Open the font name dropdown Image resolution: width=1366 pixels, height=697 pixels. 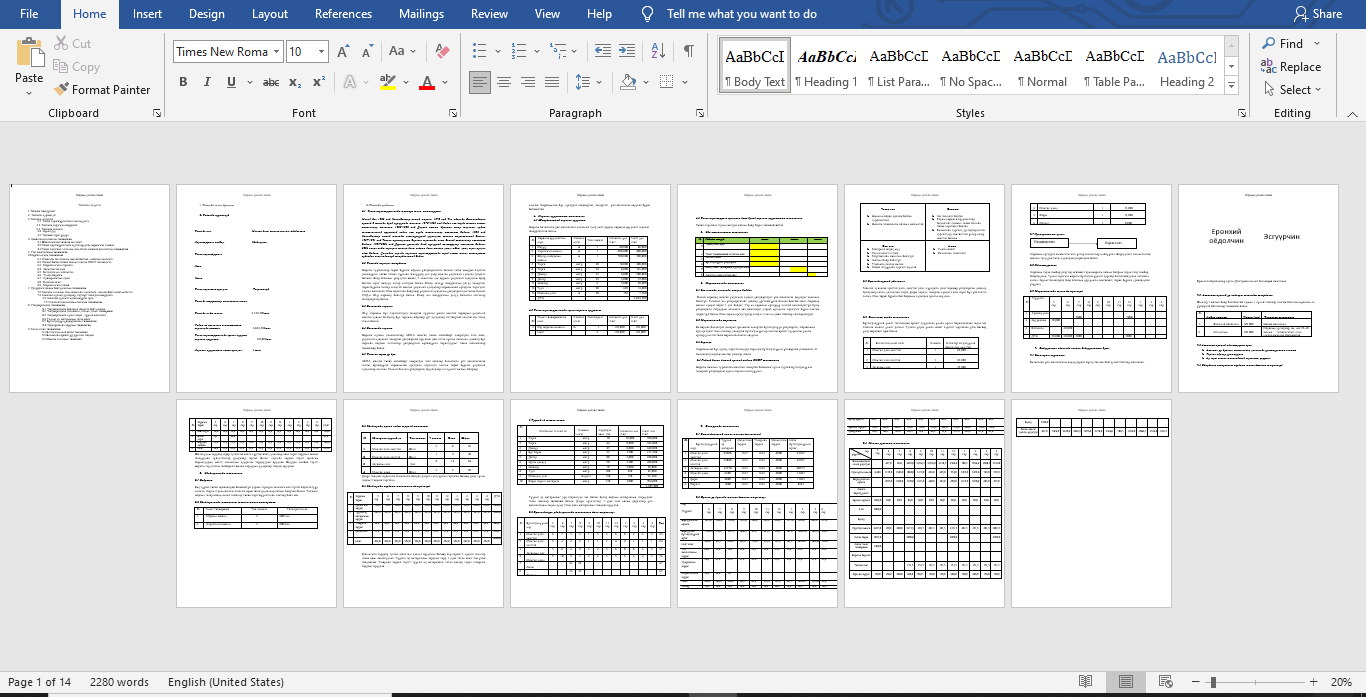275,52
